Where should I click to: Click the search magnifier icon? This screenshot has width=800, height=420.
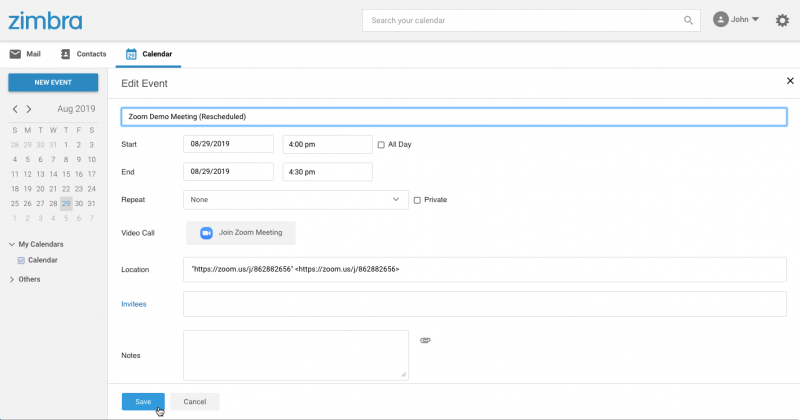tap(688, 20)
